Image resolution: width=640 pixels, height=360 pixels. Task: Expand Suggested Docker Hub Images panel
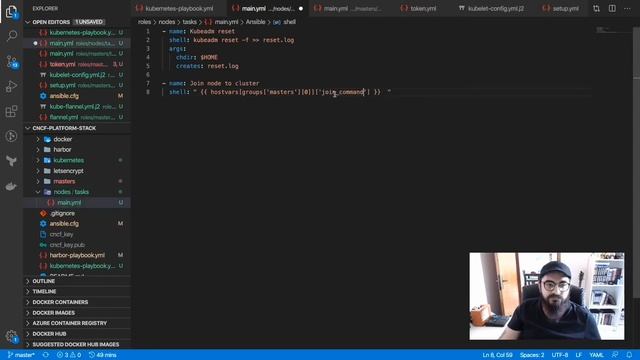point(77,344)
